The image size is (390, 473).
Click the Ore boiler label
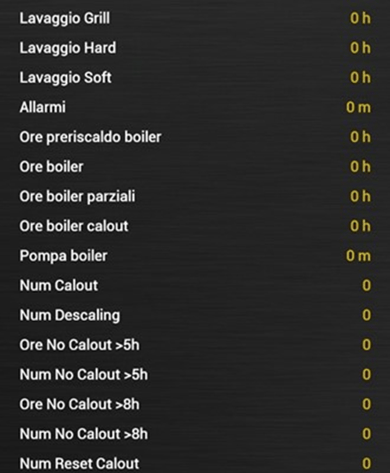click(51, 167)
